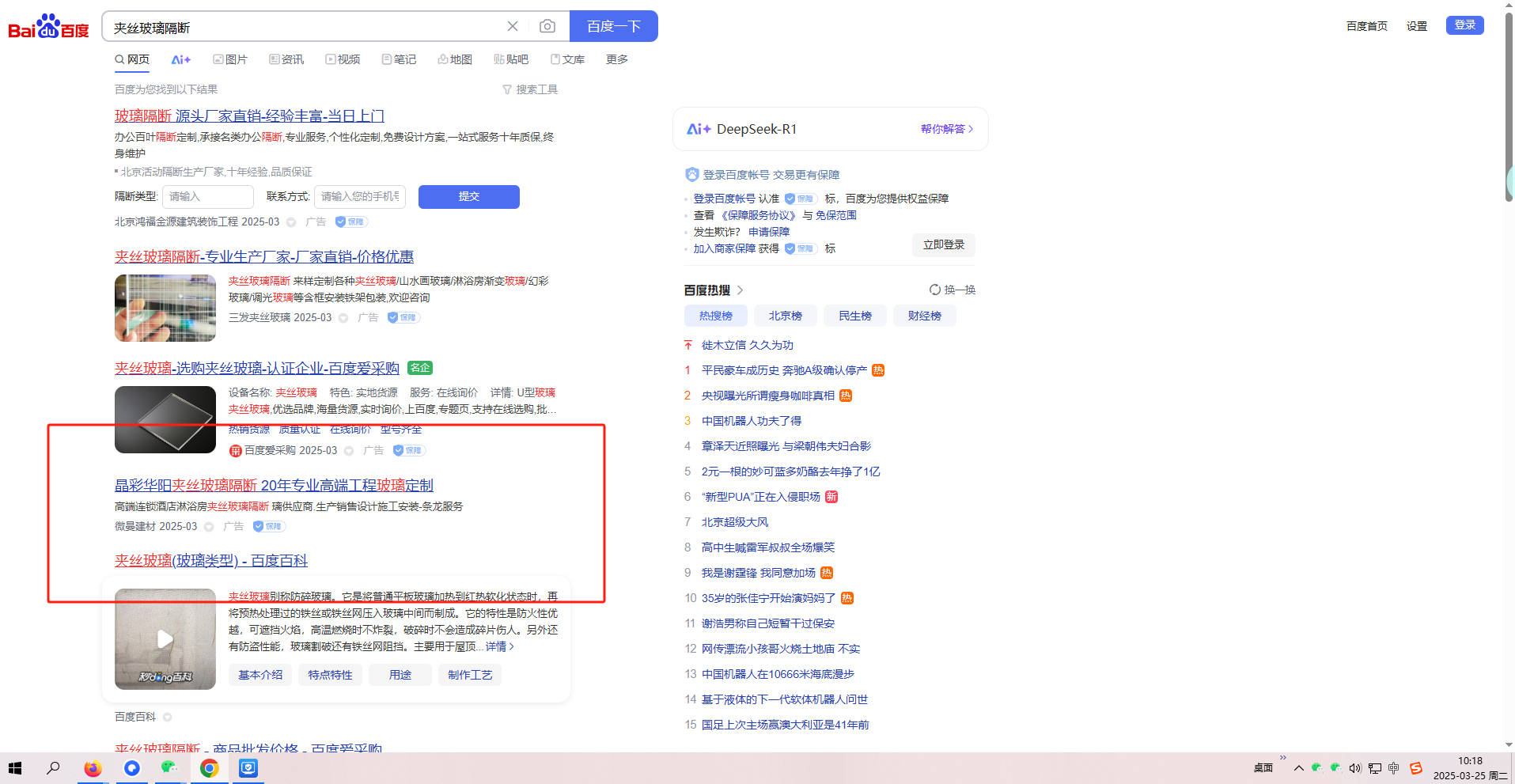
Task: Switch to the 图片 tab
Action: pos(230,59)
